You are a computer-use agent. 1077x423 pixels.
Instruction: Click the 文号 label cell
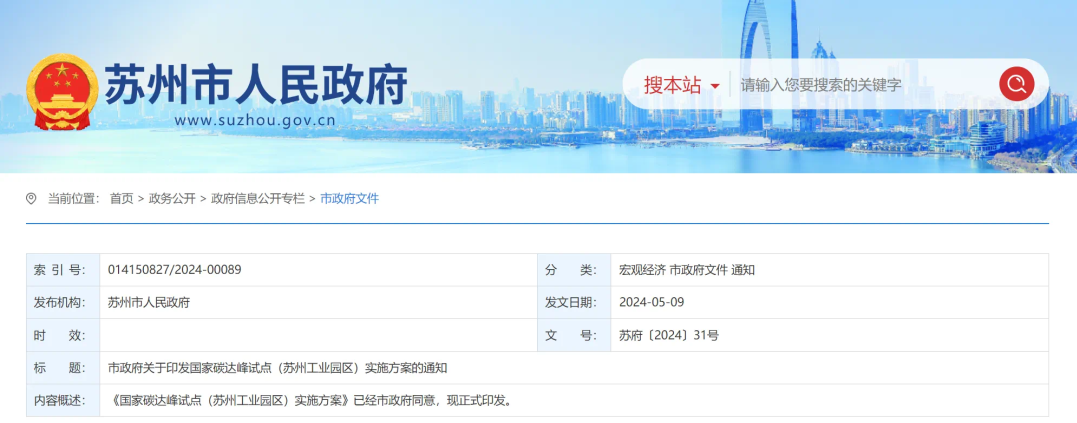pyautogui.click(x=574, y=336)
